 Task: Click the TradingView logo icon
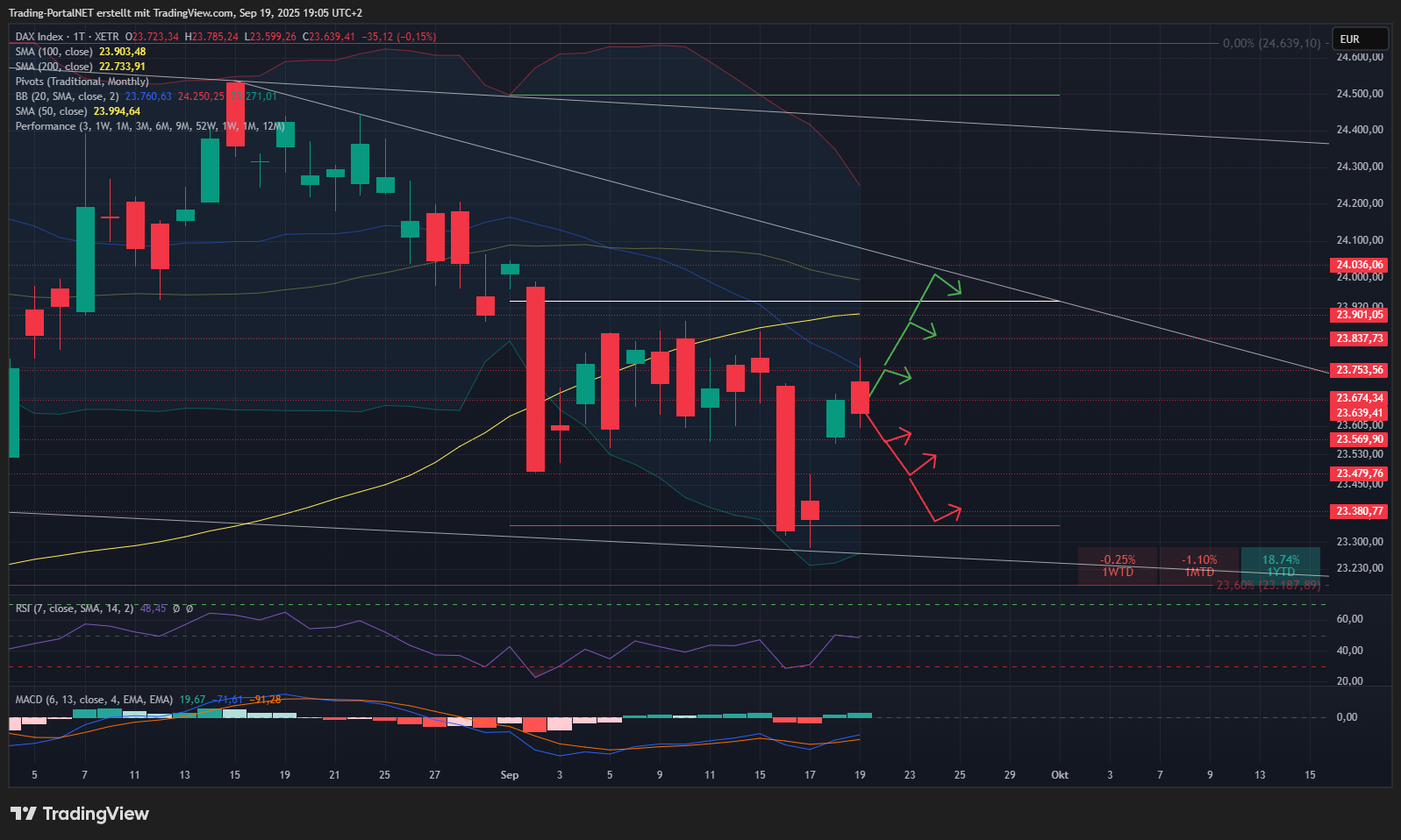click(x=24, y=814)
